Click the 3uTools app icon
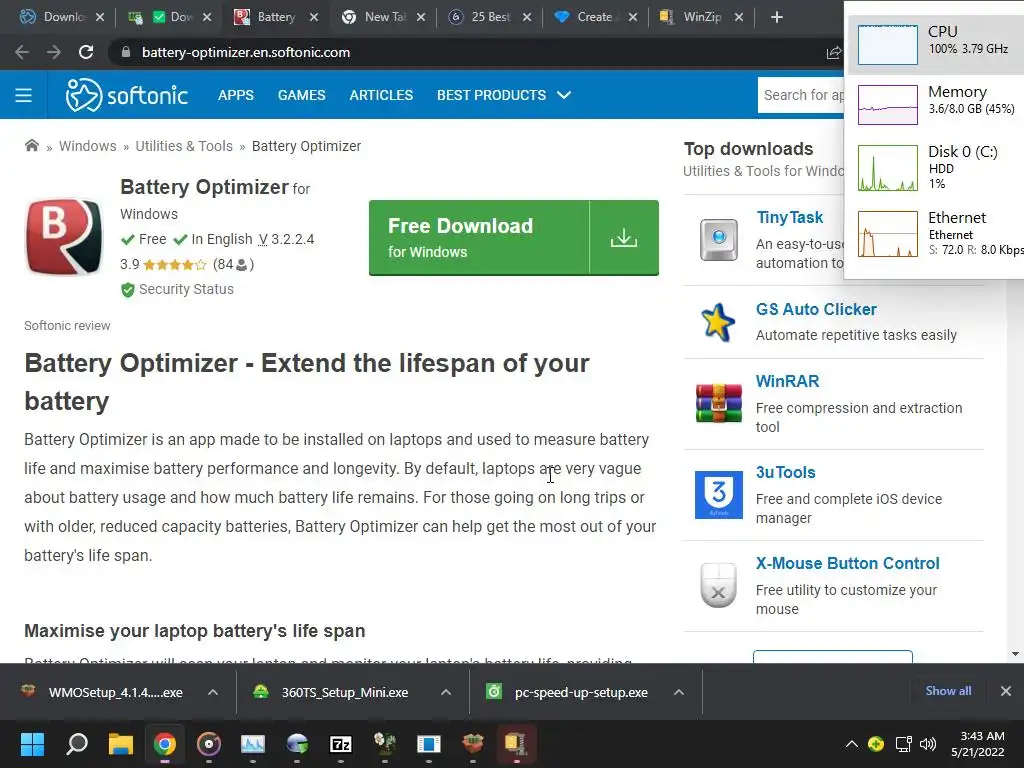This screenshot has width=1024, height=768. tap(718, 495)
